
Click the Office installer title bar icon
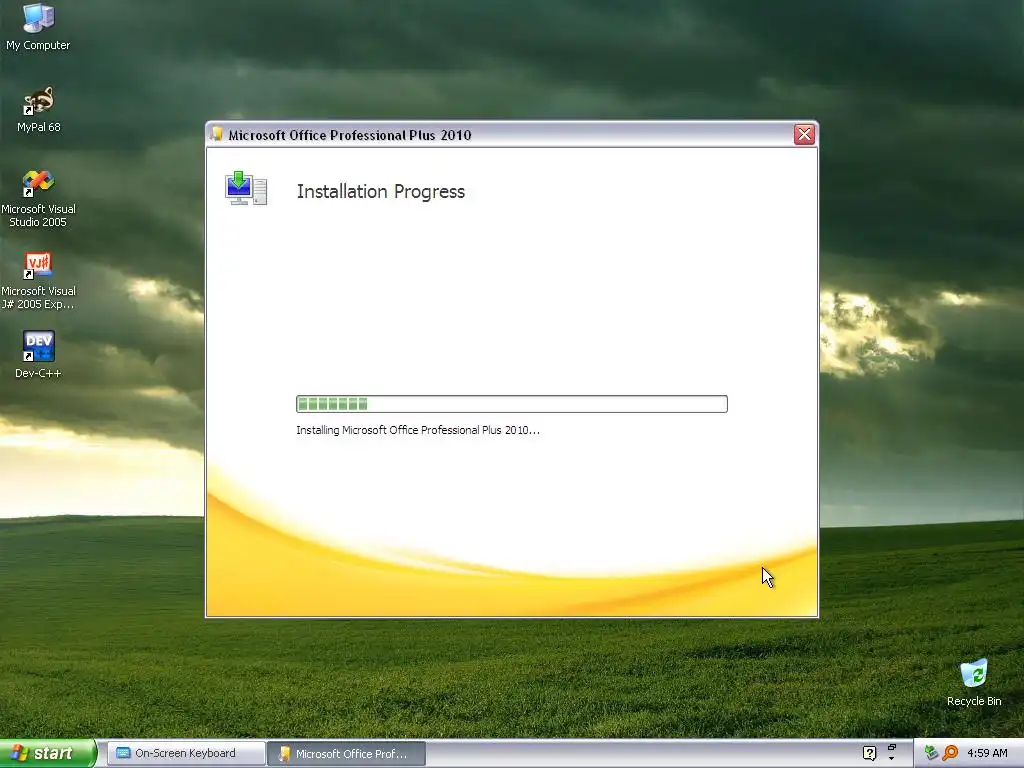217,134
